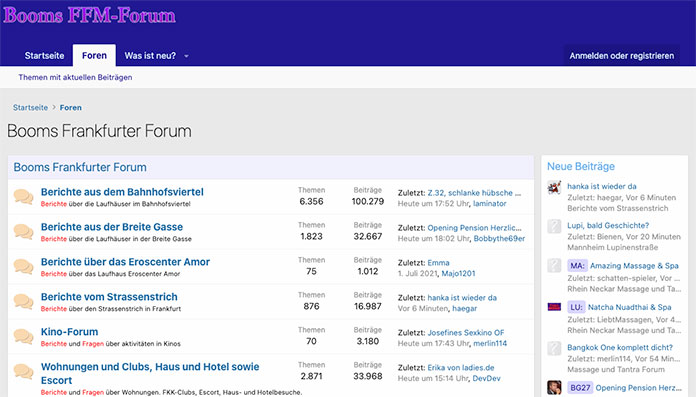Open latest thread Josefines Sexkino OF
The height and width of the screenshot is (397, 696).
(x=466, y=333)
